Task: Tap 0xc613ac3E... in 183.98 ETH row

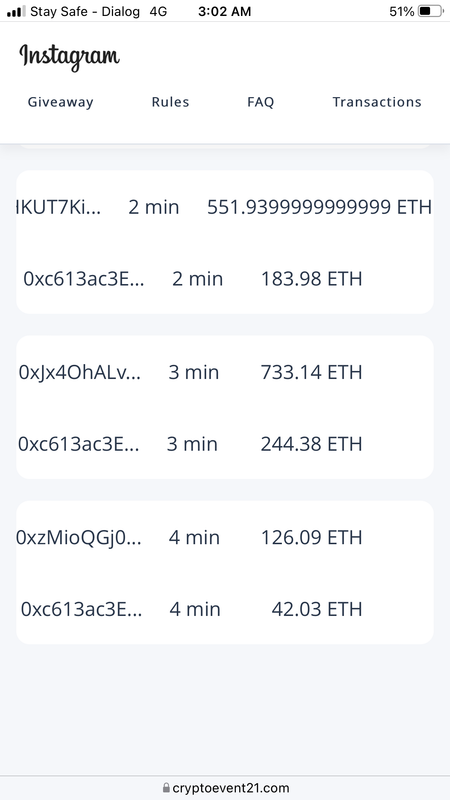Action: [x=84, y=279]
